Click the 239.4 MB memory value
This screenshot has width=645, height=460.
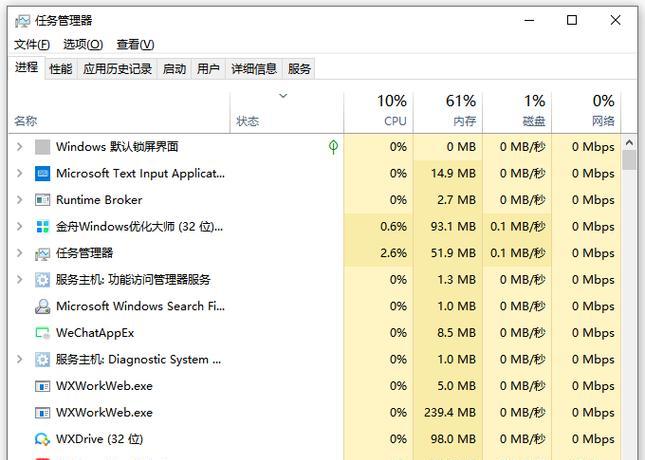(x=450, y=412)
